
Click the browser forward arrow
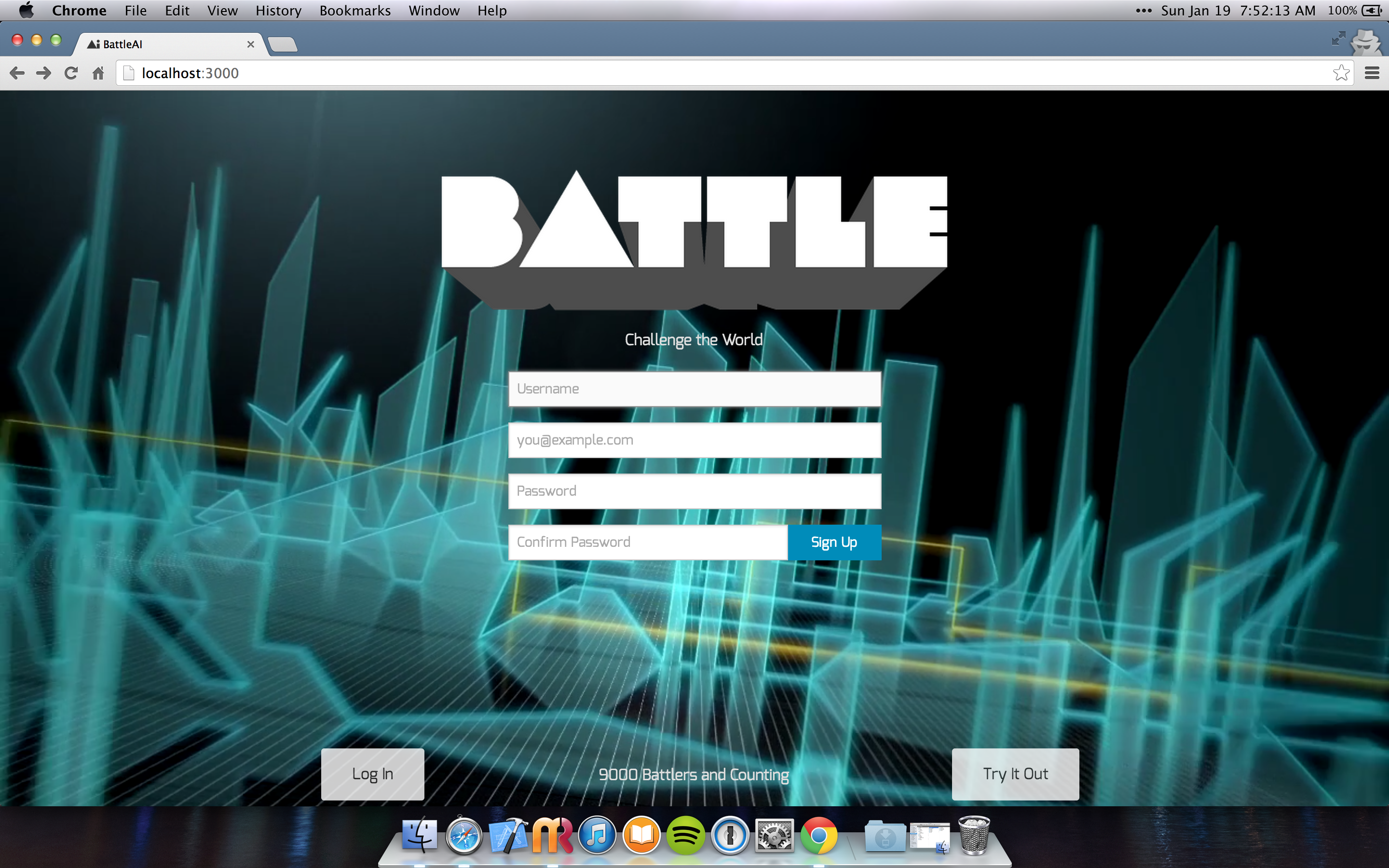43,73
